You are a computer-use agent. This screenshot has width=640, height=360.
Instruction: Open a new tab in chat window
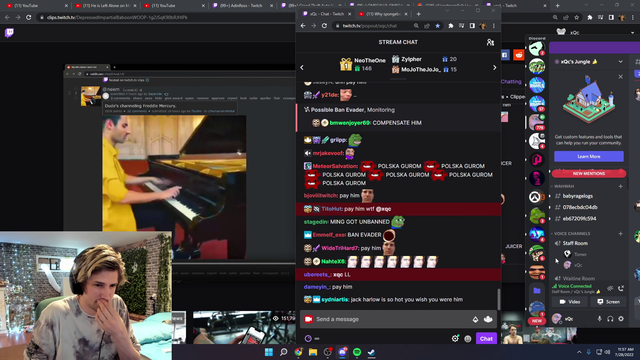(x=418, y=14)
